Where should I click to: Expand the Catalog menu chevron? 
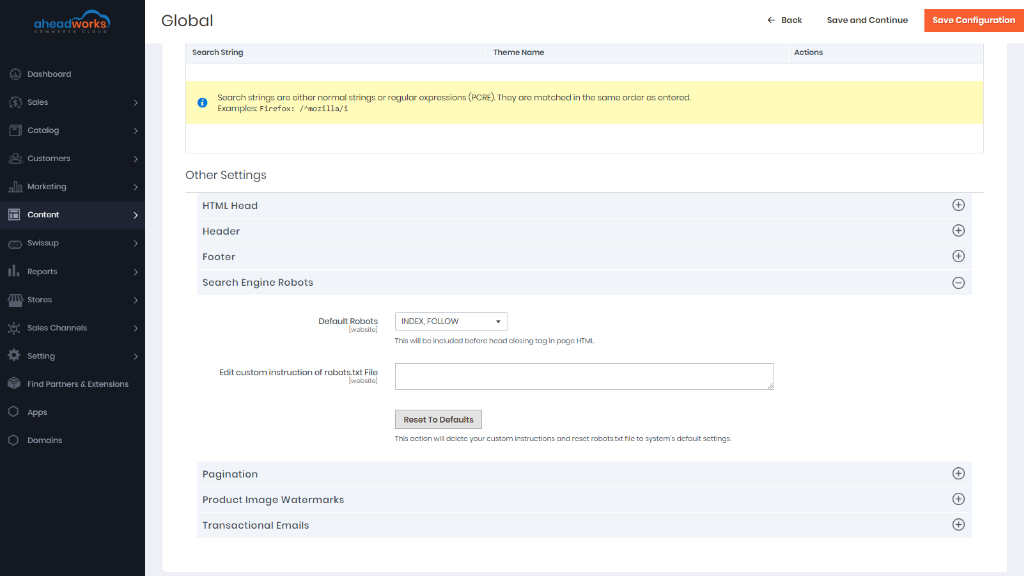click(x=136, y=131)
